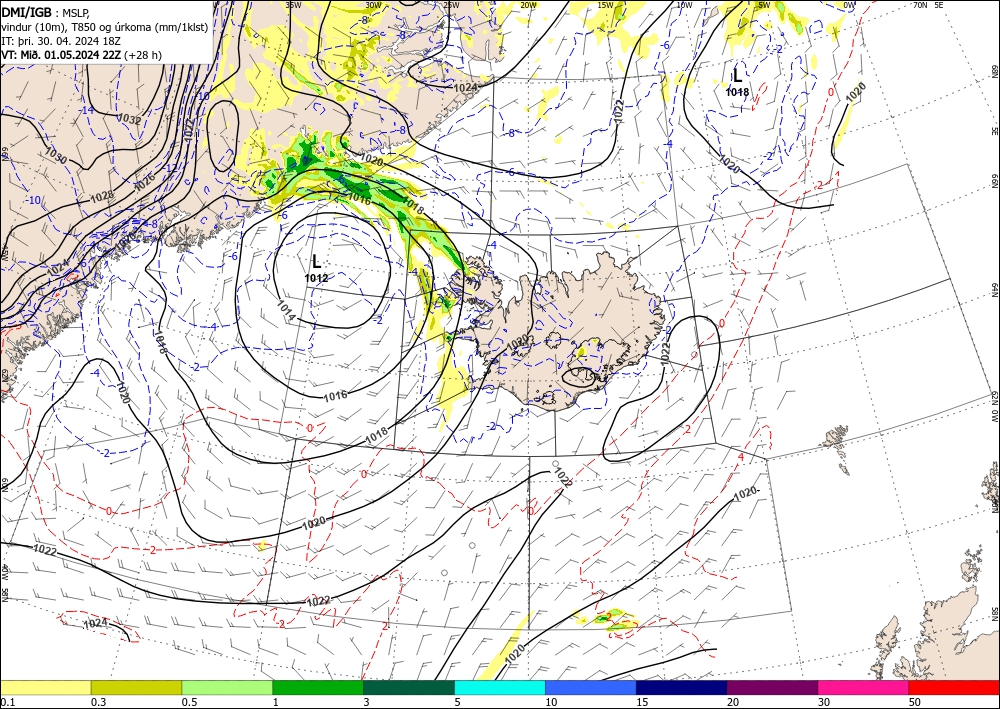Click the '-14' temperature contour label
Screen dimensions: 1000x709
click(x=87, y=110)
